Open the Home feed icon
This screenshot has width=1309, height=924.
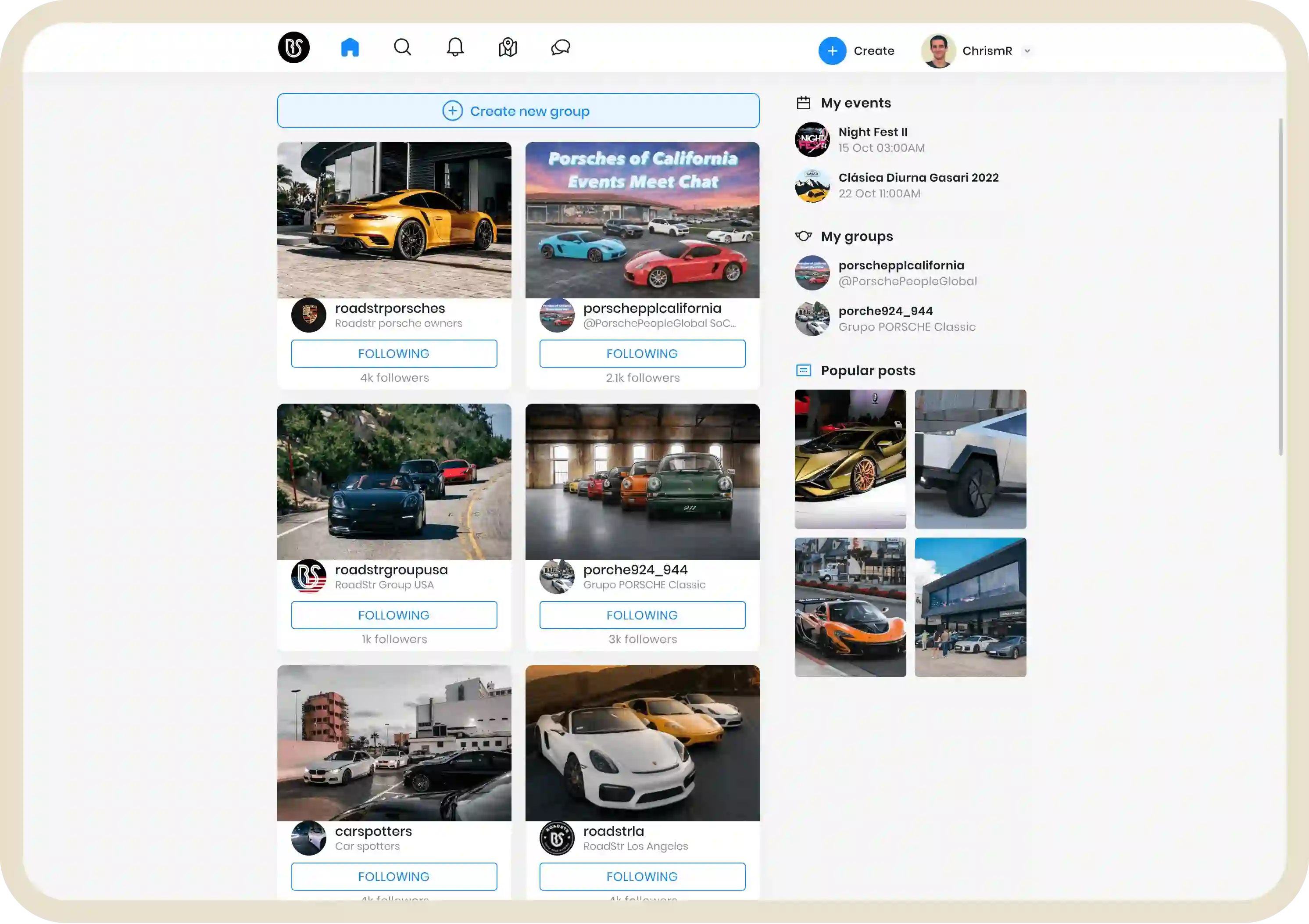(350, 47)
